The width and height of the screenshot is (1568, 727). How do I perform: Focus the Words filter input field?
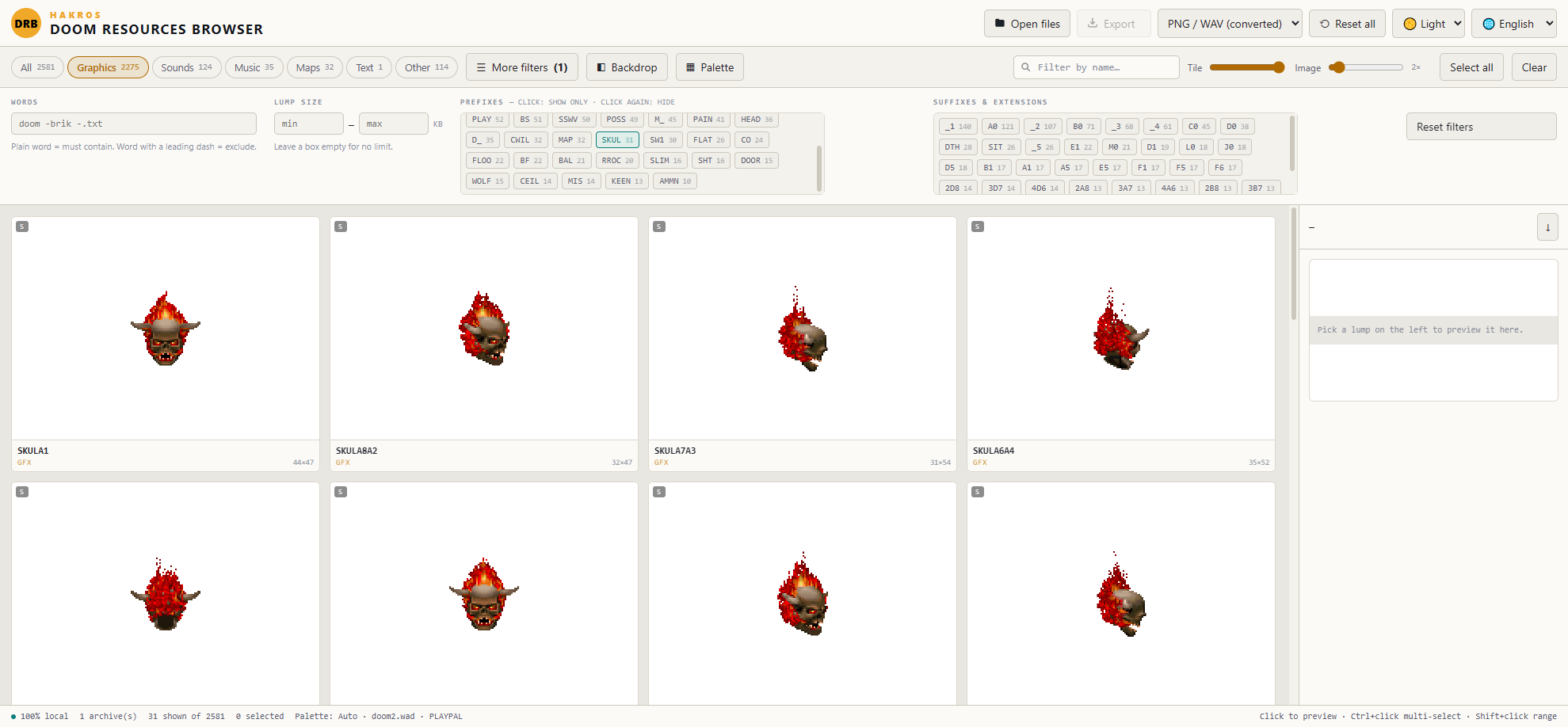[x=134, y=124]
